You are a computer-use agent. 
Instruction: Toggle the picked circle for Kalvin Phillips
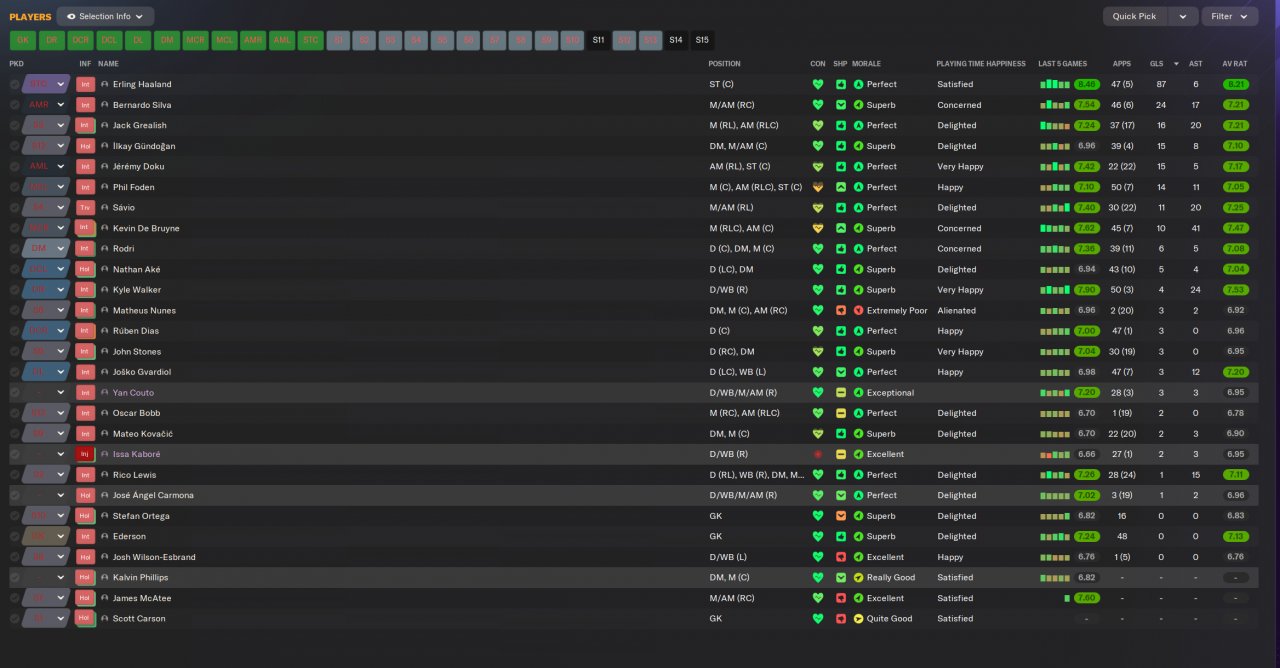pyautogui.click(x=15, y=577)
